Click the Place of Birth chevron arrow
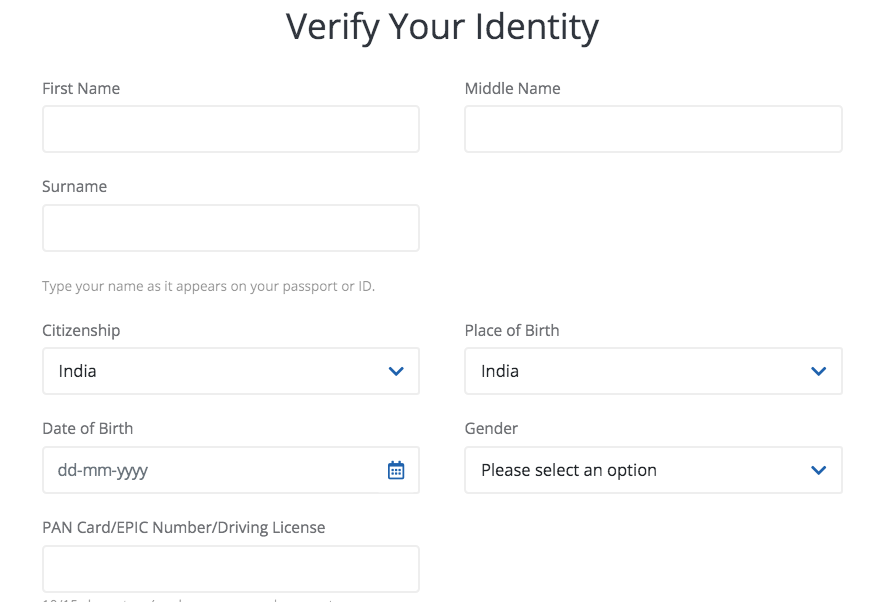 coord(818,371)
